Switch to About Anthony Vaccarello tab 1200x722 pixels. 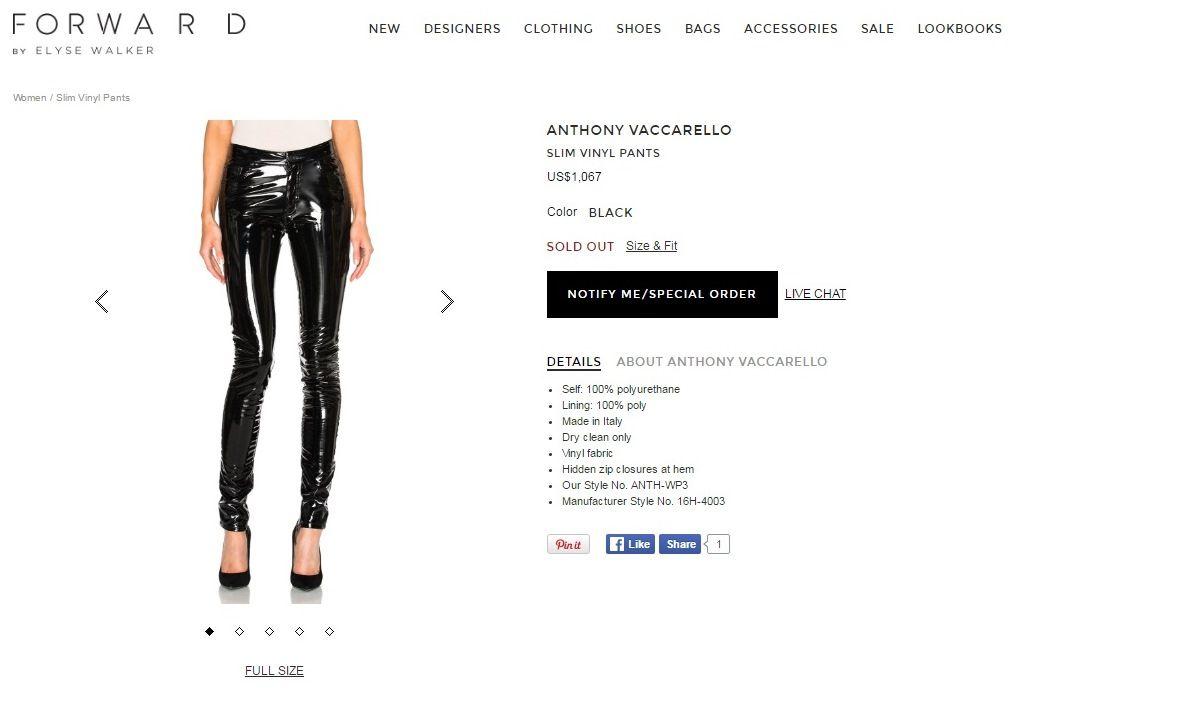[722, 361]
